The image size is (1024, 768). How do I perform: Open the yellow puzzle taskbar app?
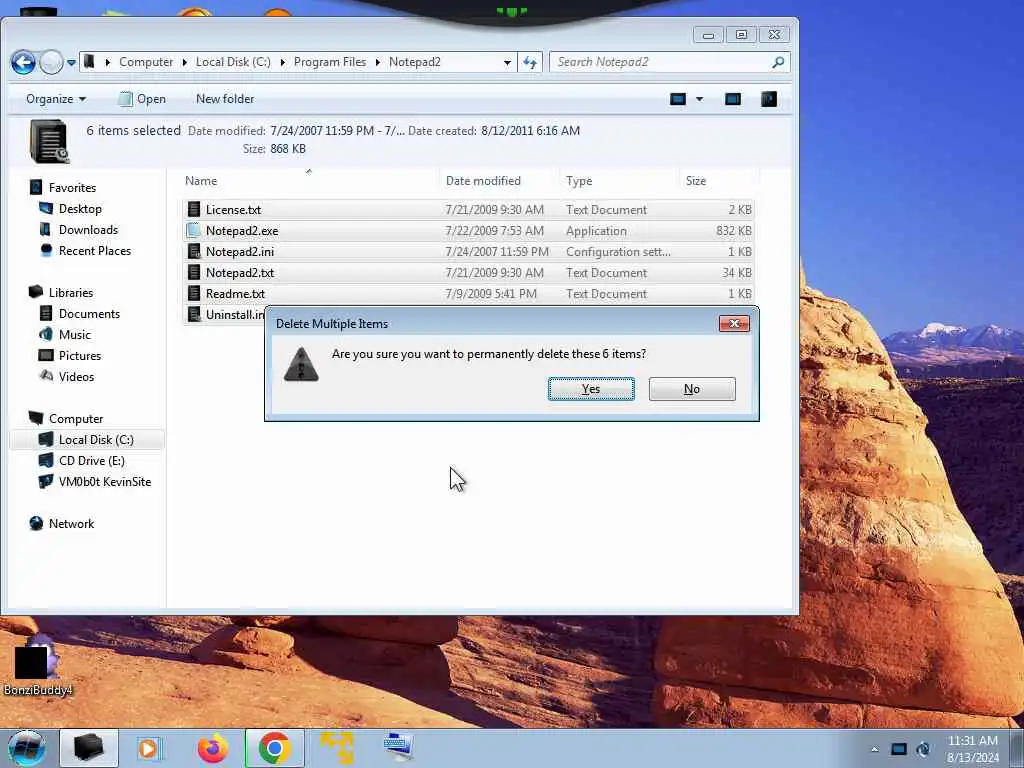(337, 748)
